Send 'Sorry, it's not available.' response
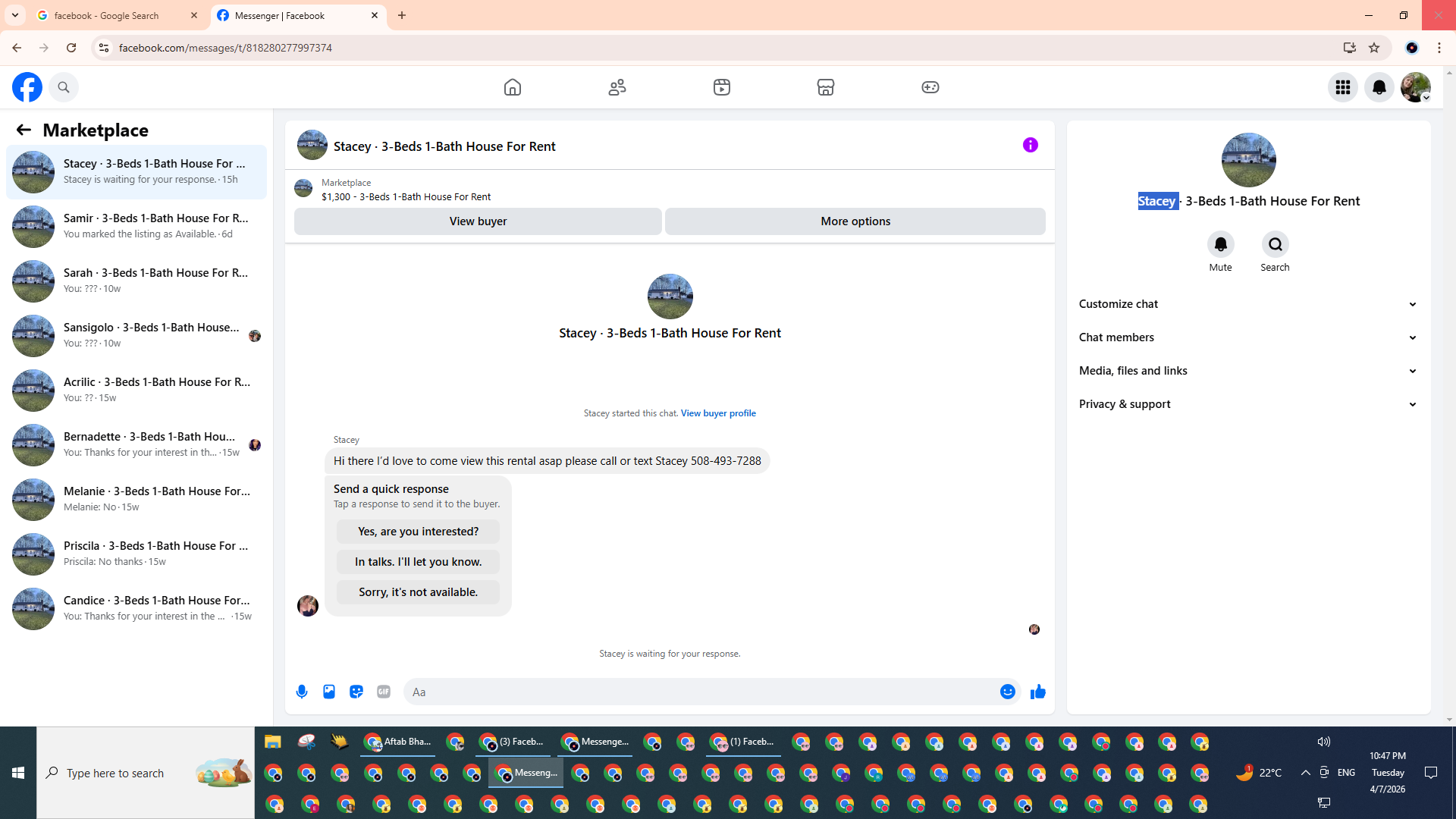Screen dimensions: 1456x819 418,592
